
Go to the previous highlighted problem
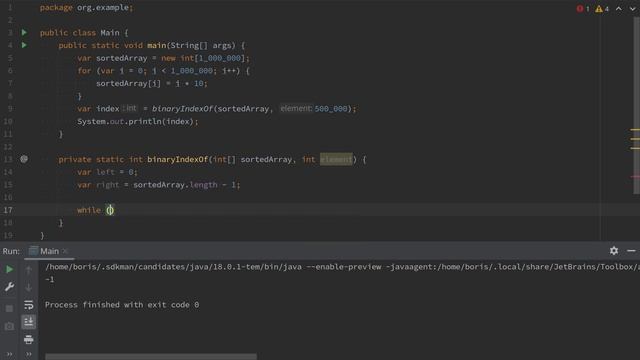pyautogui.click(x=619, y=9)
